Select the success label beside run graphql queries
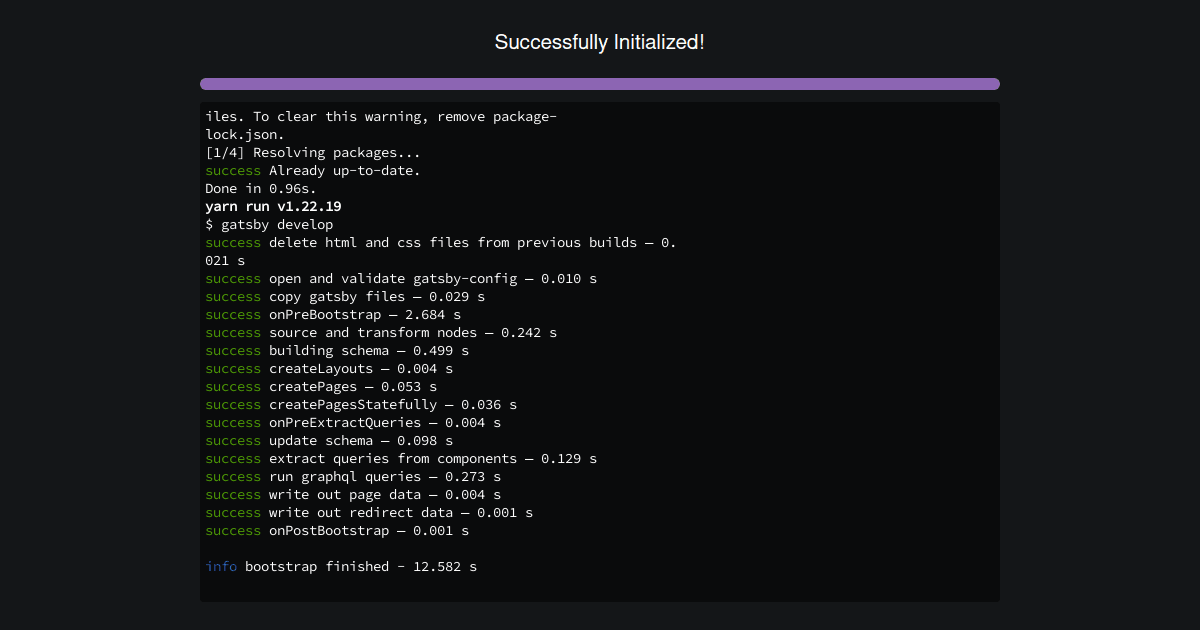Image resolution: width=1200 pixels, height=630 pixels. click(x=233, y=476)
